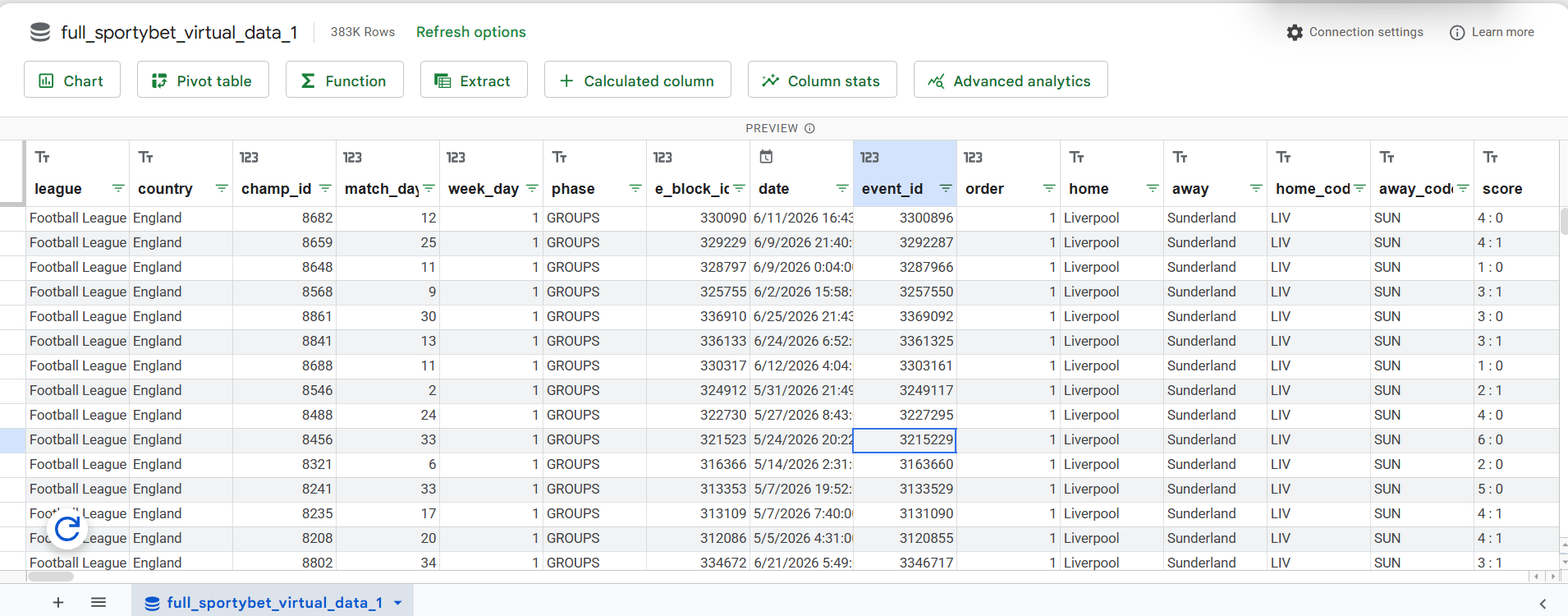Open filter menu for date column
Image resolution: width=1568 pixels, height=616 pixels.
tap(842, 189)
